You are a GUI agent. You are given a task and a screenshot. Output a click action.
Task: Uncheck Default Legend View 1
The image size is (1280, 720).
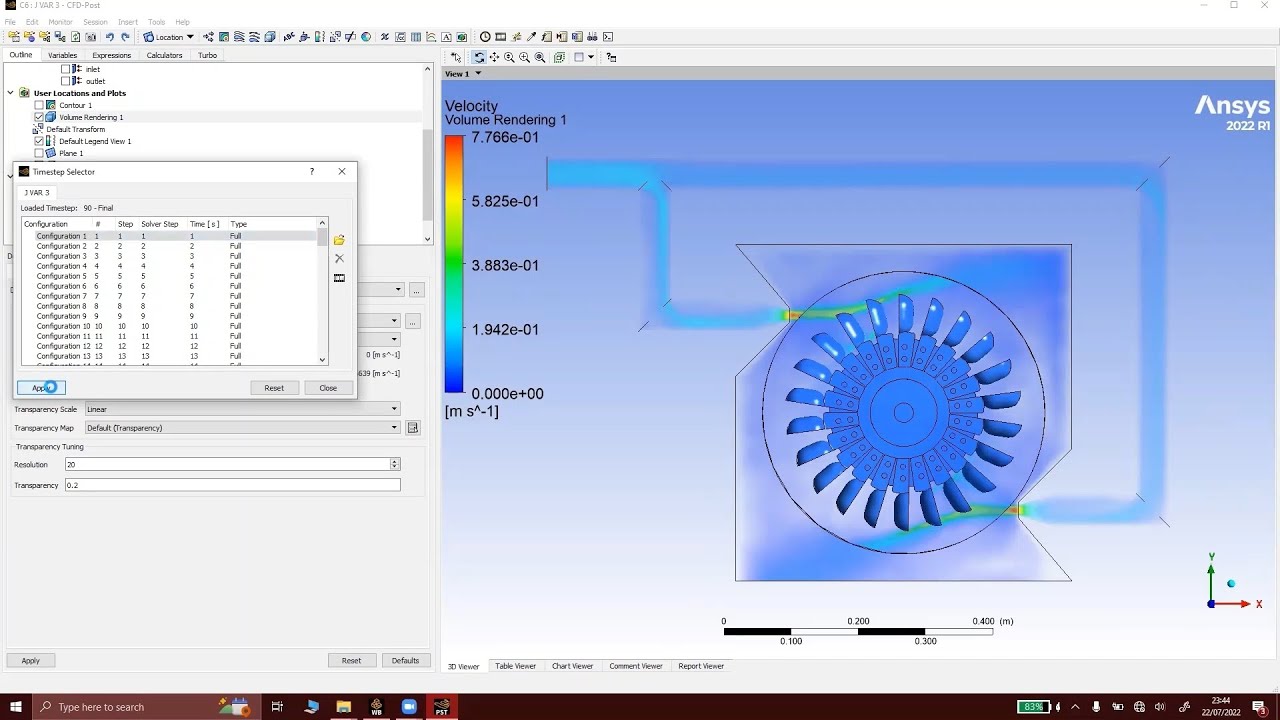click(39, 141)
